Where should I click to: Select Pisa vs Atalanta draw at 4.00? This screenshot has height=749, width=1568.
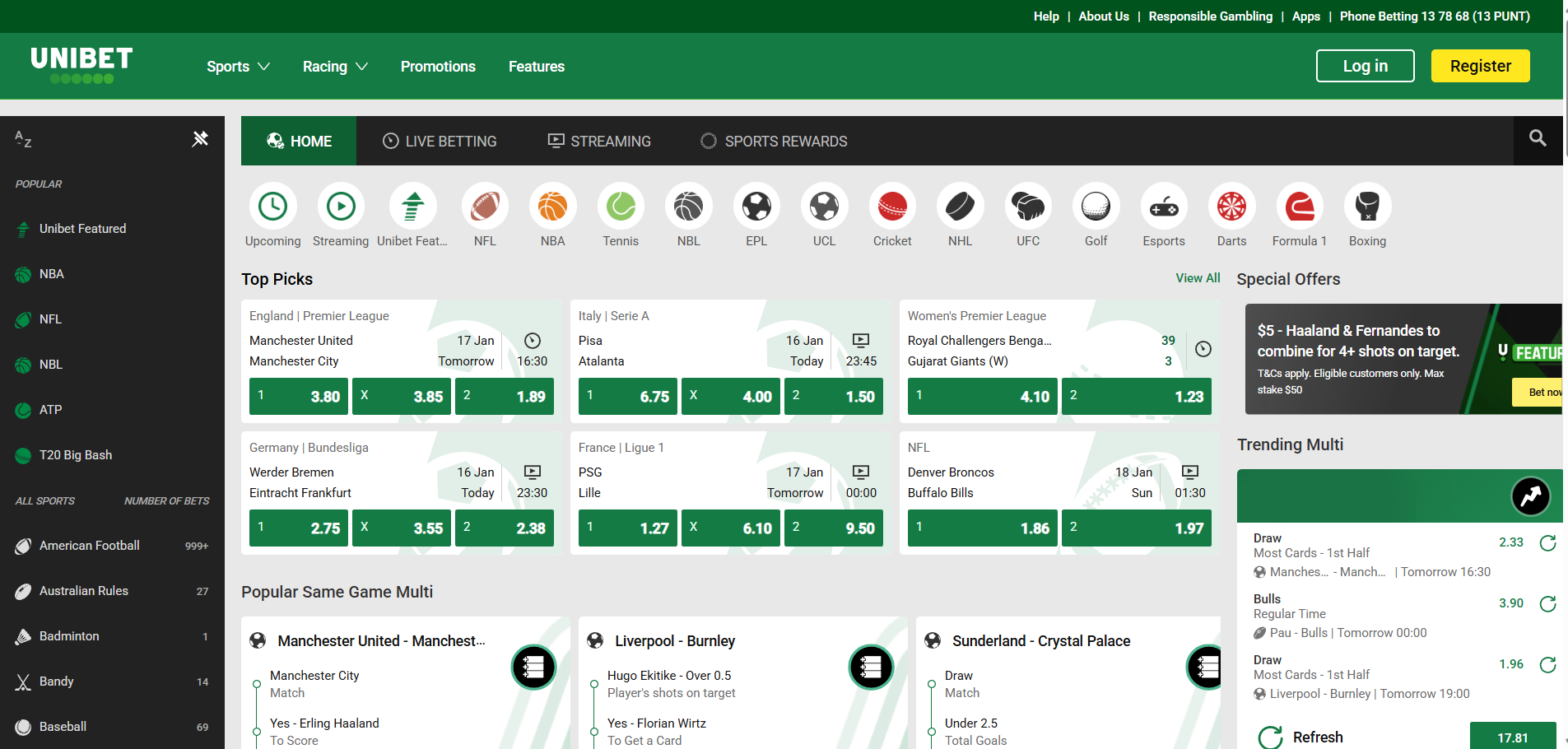(x=731, y=397)
